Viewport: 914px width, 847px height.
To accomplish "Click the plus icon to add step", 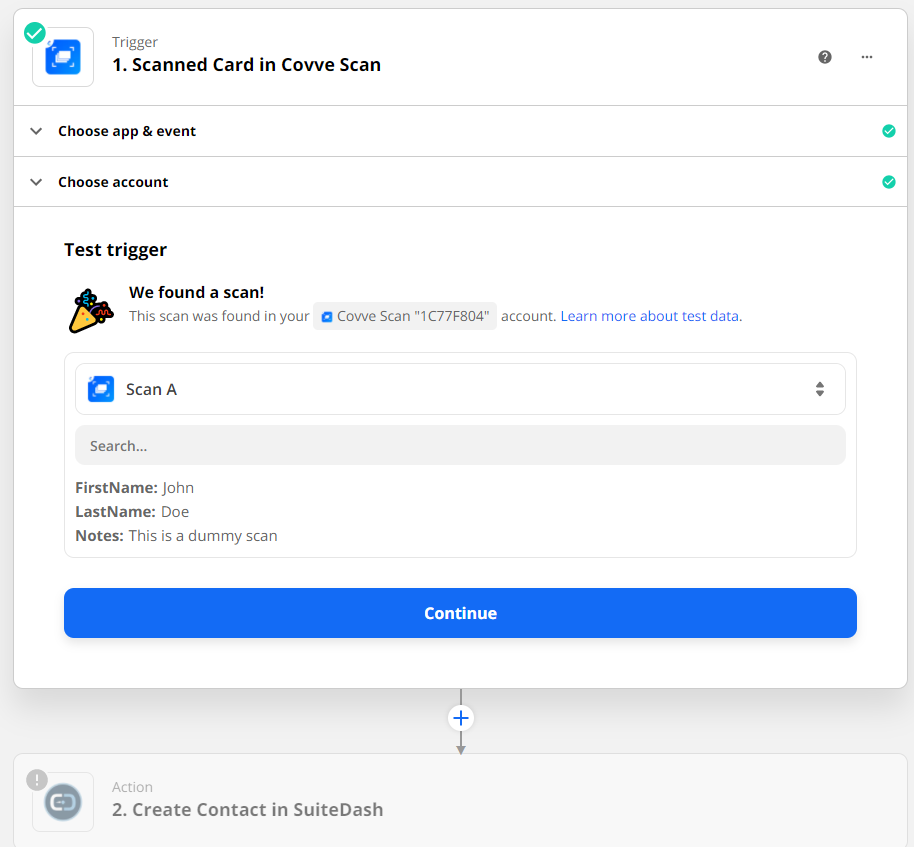I will (461, 718).
